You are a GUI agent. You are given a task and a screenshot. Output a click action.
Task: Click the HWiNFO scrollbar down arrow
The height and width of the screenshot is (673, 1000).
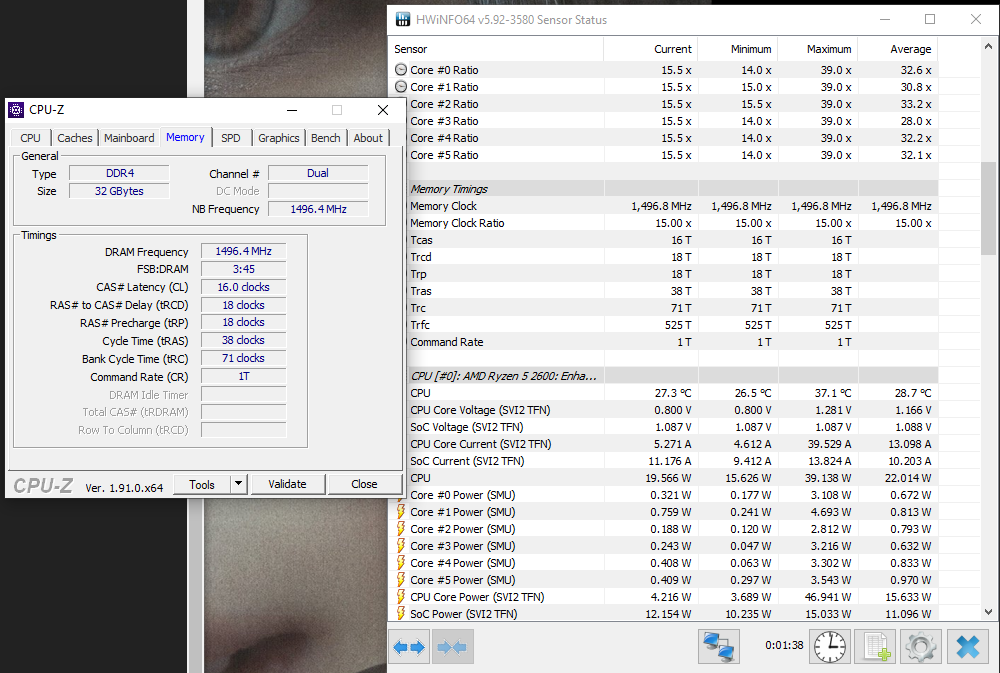[988, 612]
